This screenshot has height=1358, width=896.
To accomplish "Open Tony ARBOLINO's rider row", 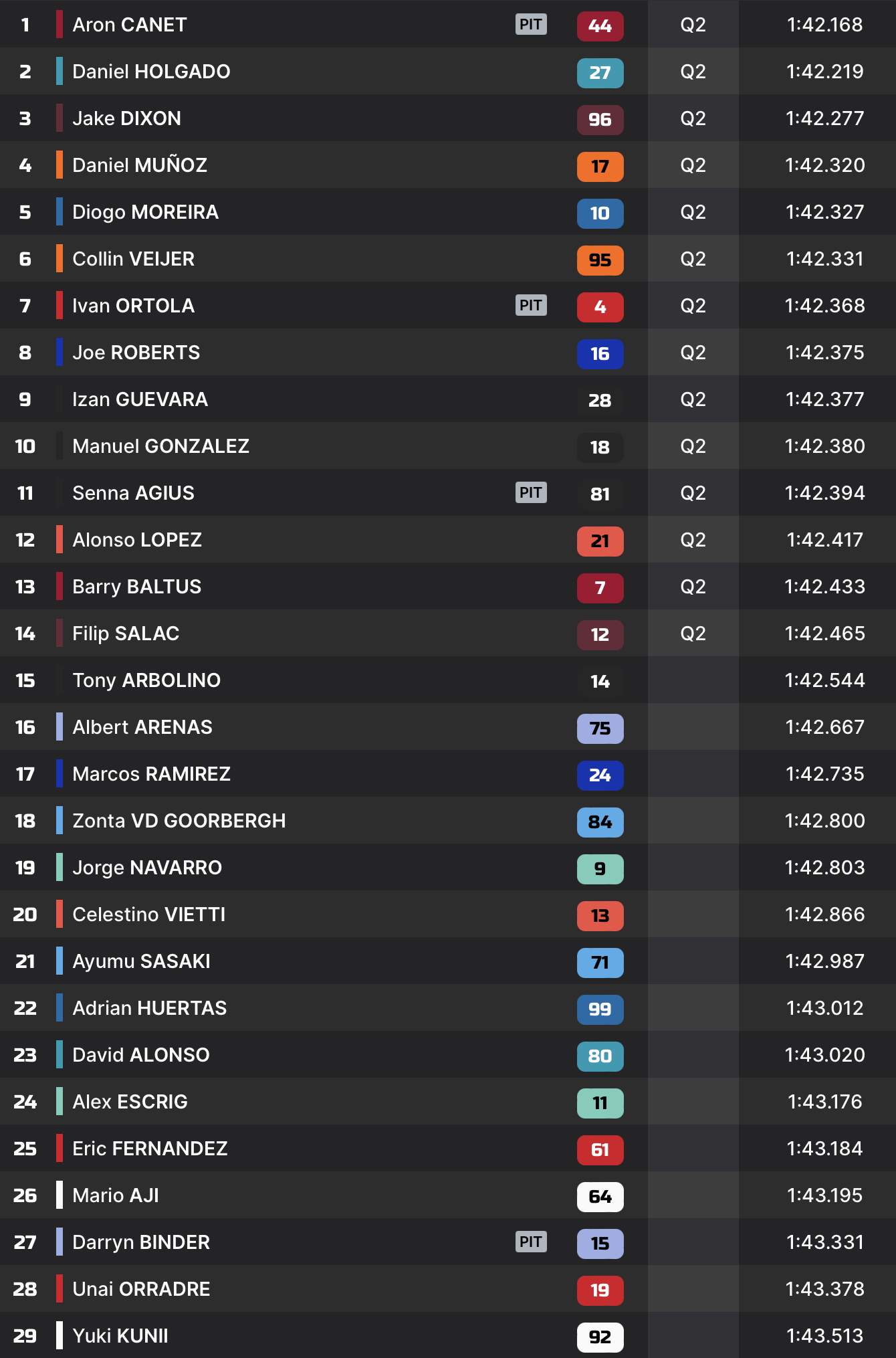I will click(x=146, y=680).
